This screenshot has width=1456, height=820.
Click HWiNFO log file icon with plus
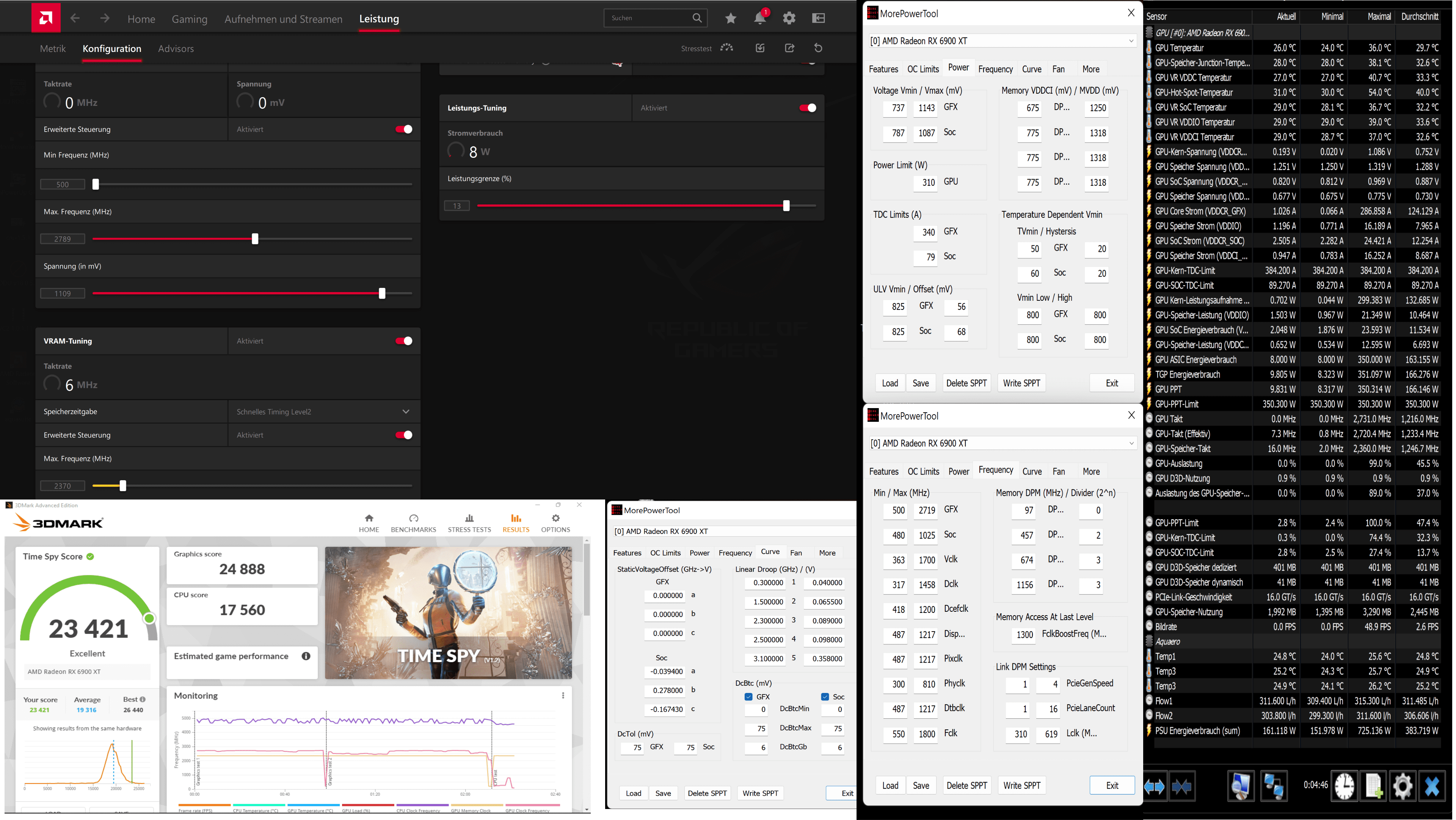coord(1373,785)
